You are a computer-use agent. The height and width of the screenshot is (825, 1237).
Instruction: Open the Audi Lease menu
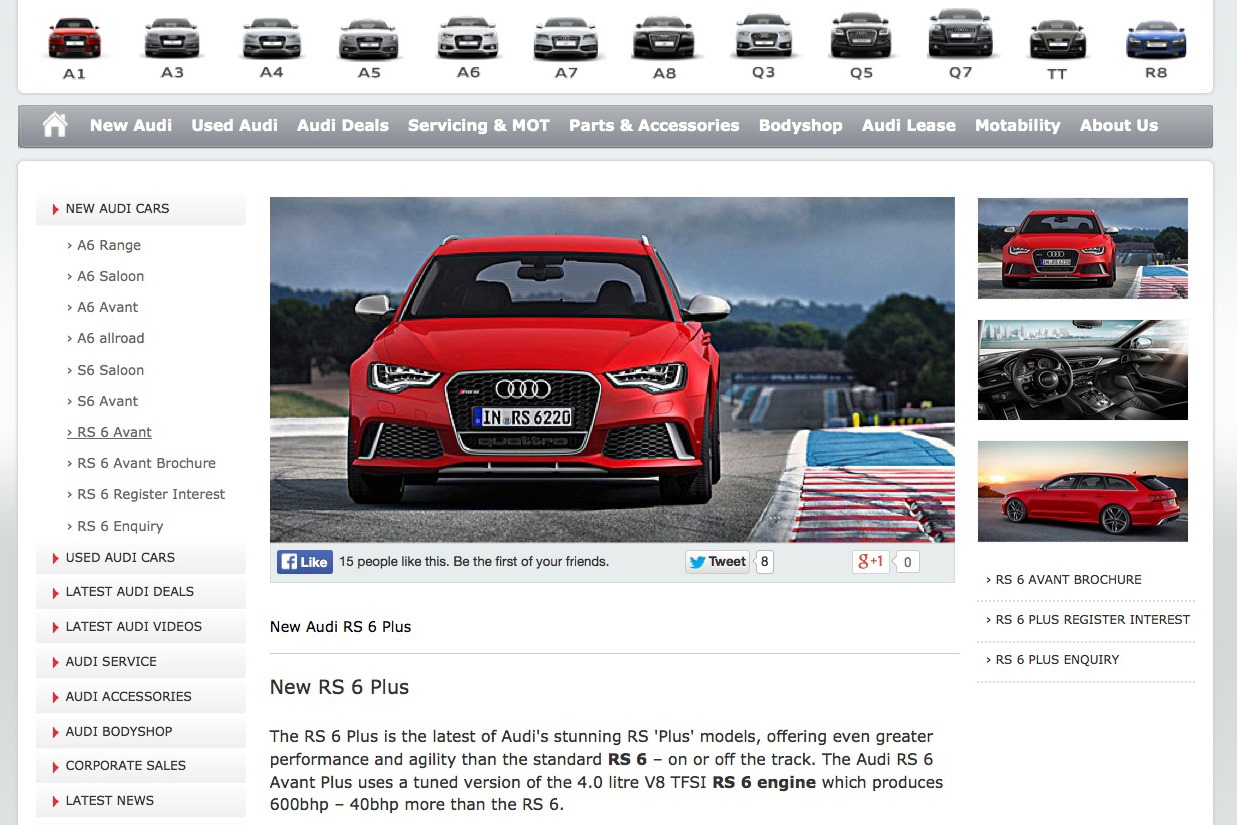tap(909, 126)
